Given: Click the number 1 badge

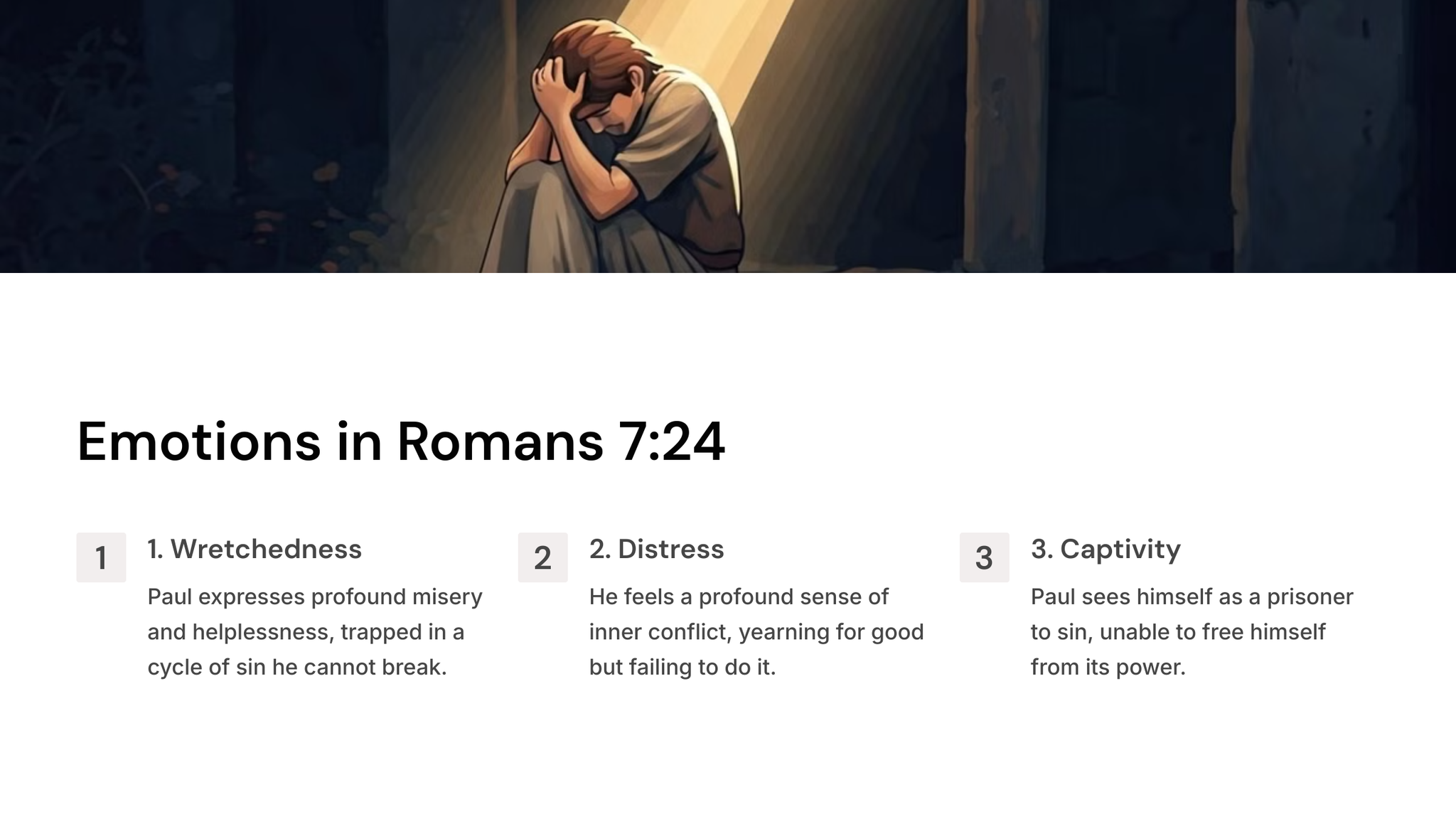Looking at the screenshot, I should click(x=101, y=557).
